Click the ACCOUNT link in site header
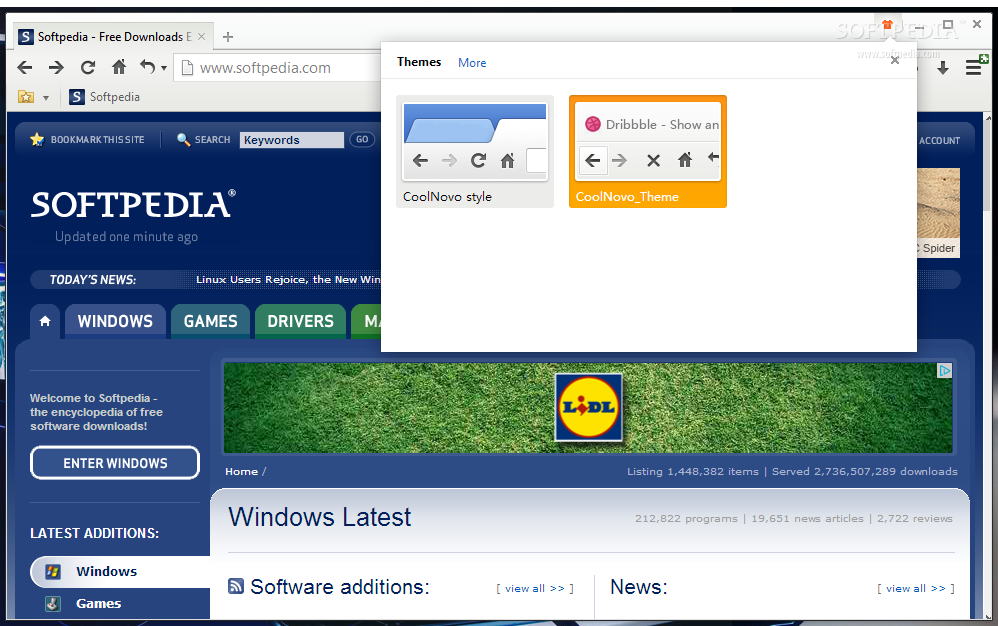Image resolution: width=998 pixels, height=626 pixels. [x=939, y=141]
